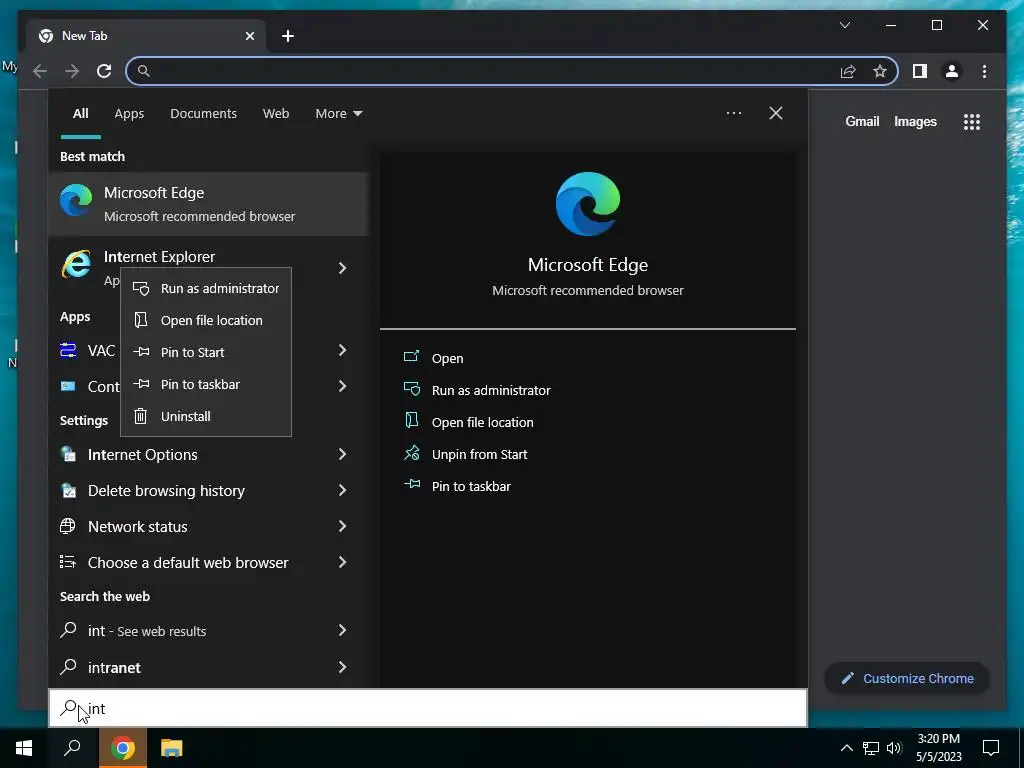Click Chrome bookmark star icon
Image resolution: width=1024 pixels, height=768 pixels.
(x=880, y=71)
